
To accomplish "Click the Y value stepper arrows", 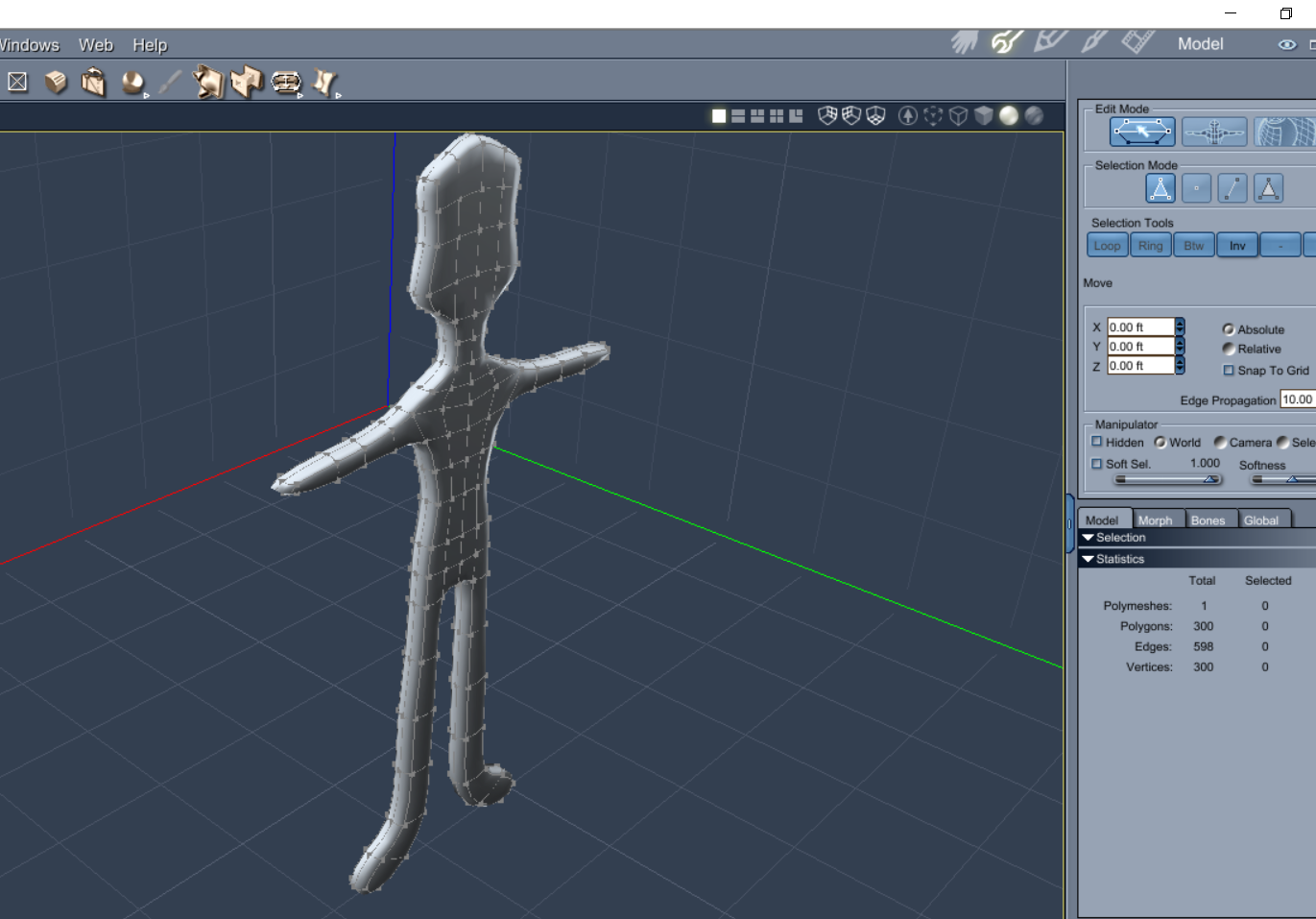I will point(1180,347).
